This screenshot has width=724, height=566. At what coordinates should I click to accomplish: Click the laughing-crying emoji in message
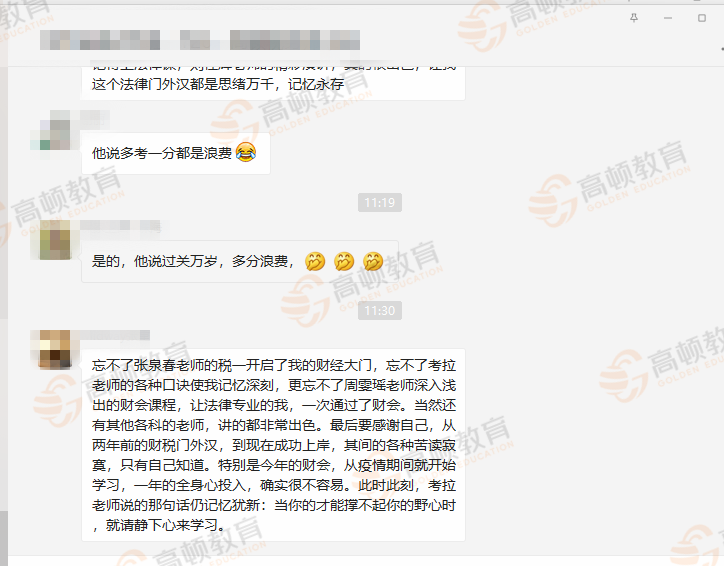(246, 152)
